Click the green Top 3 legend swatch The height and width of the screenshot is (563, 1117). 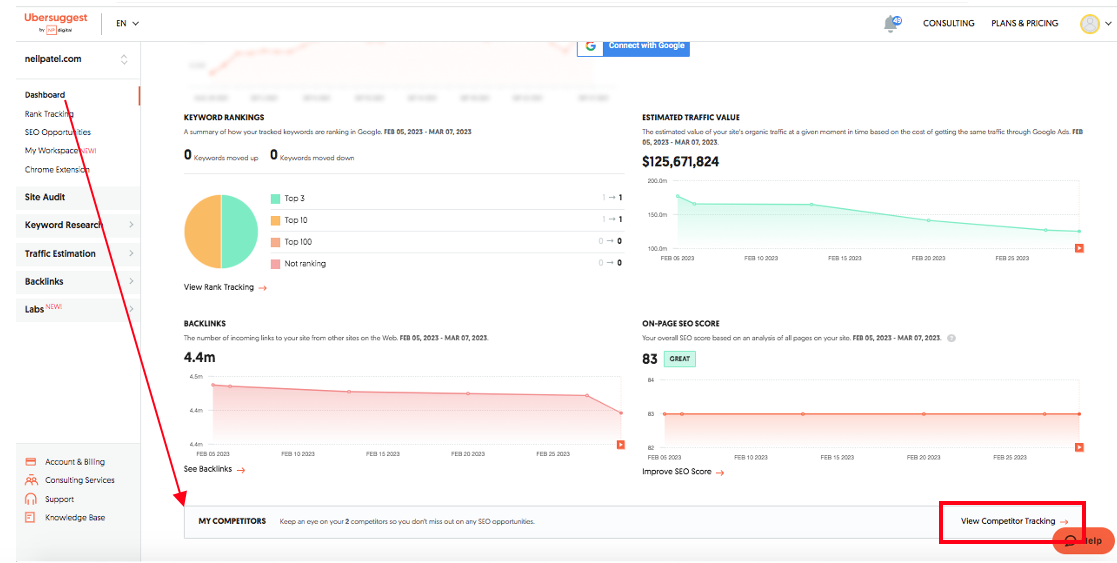[x=275, y=198]
